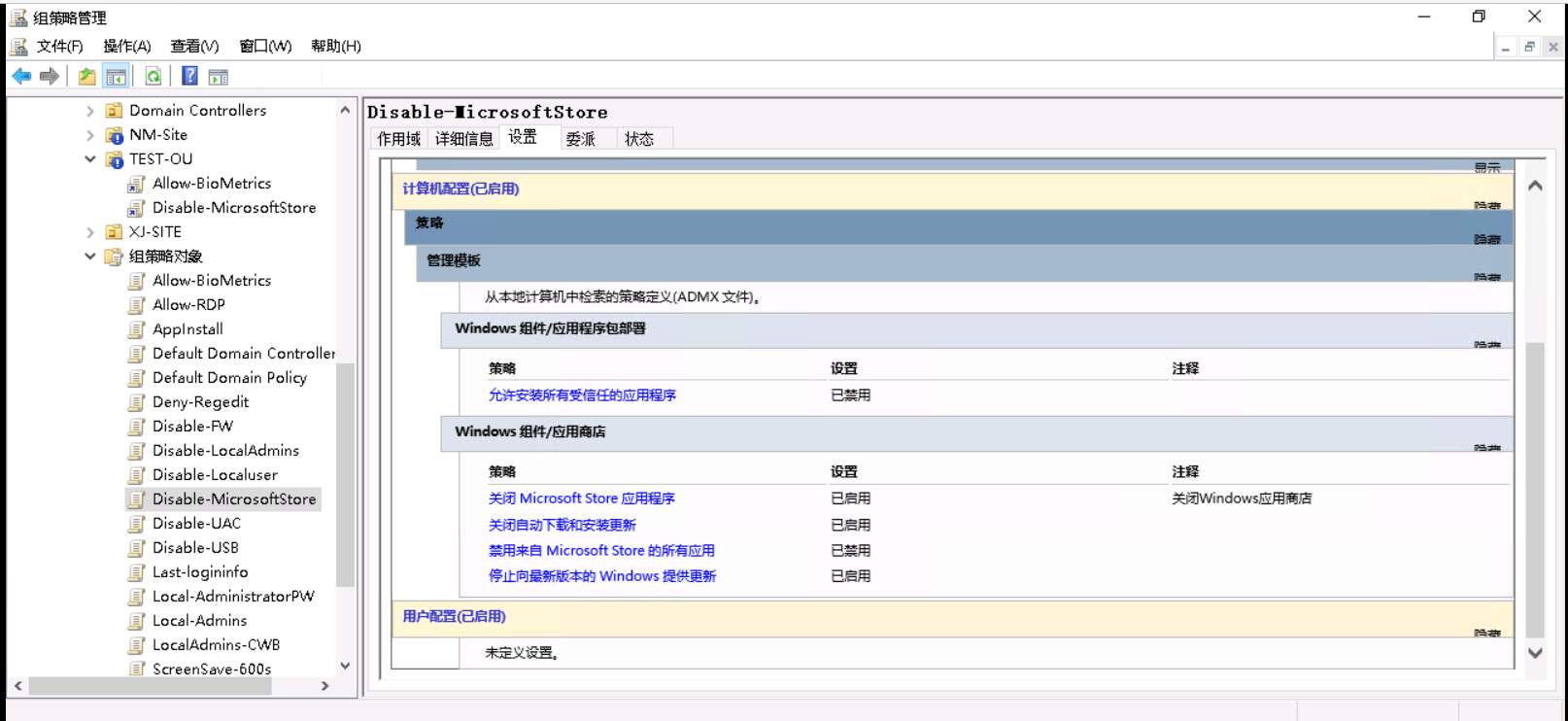Click the Deny-Regedit GPO scroll icon
The image size is (1568, 721).
pos(137,402)
